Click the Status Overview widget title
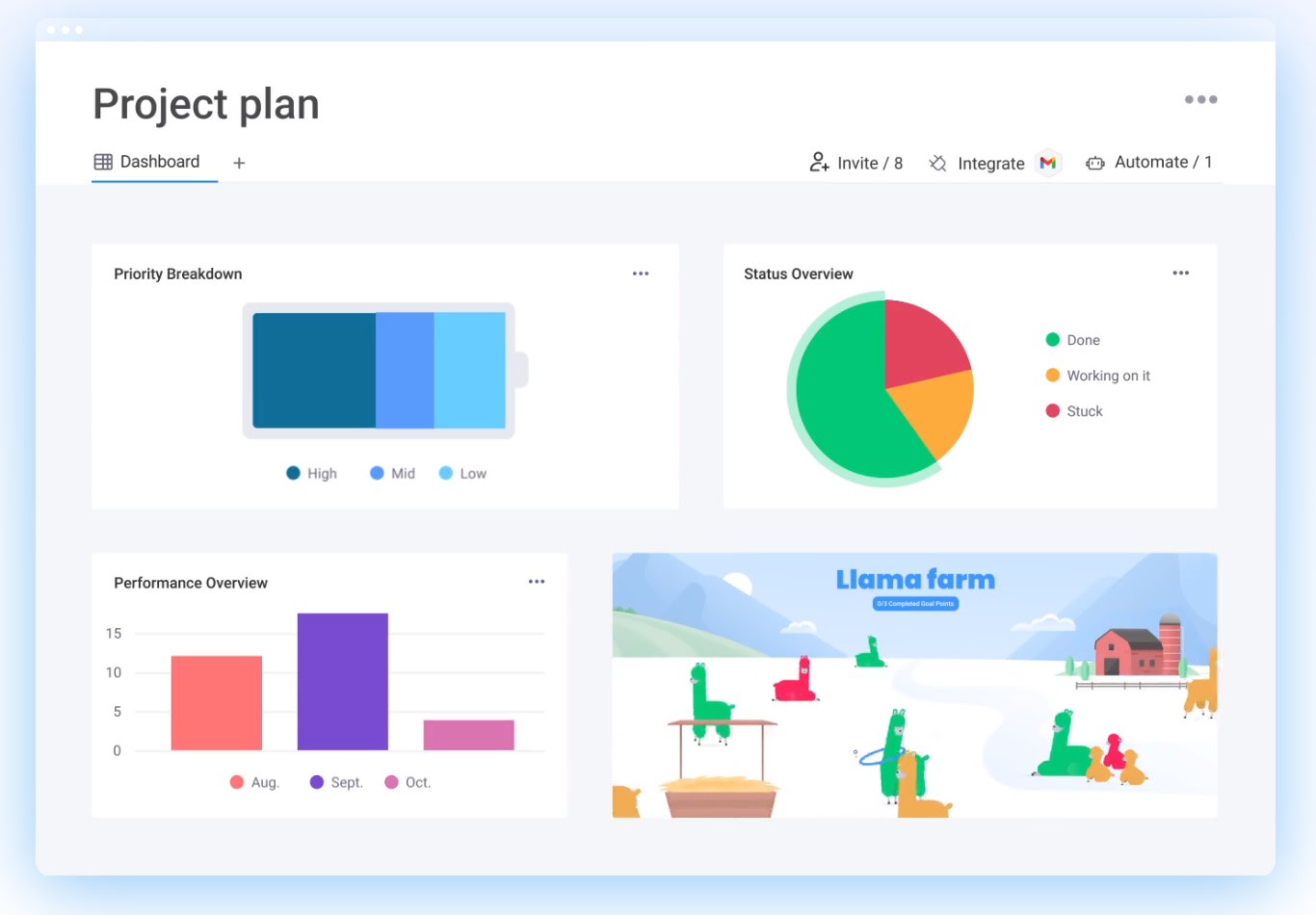This screenshot has height=915, width=1316. (x=799, y=274)
